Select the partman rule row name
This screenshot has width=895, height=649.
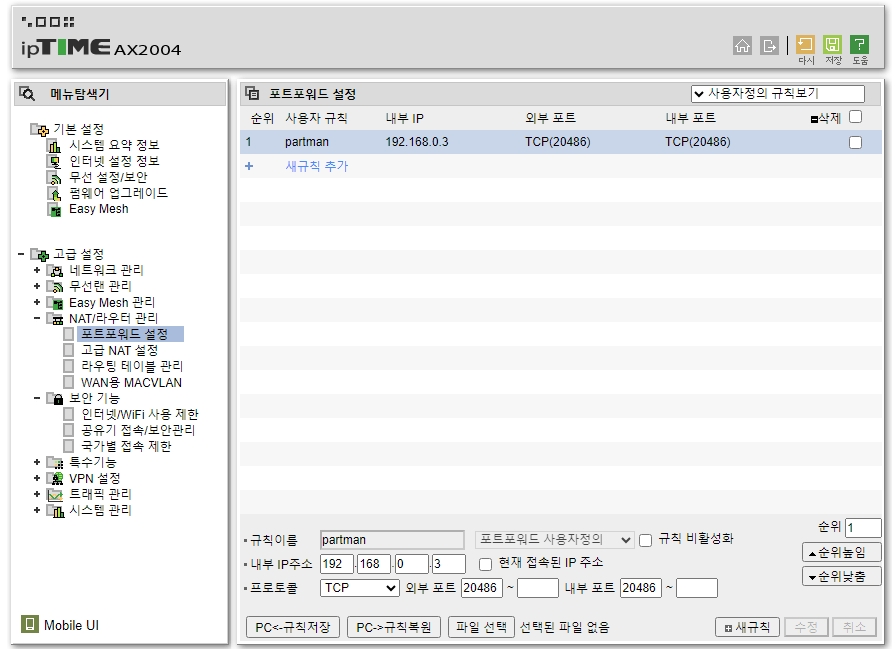click(x=307, y=142)
